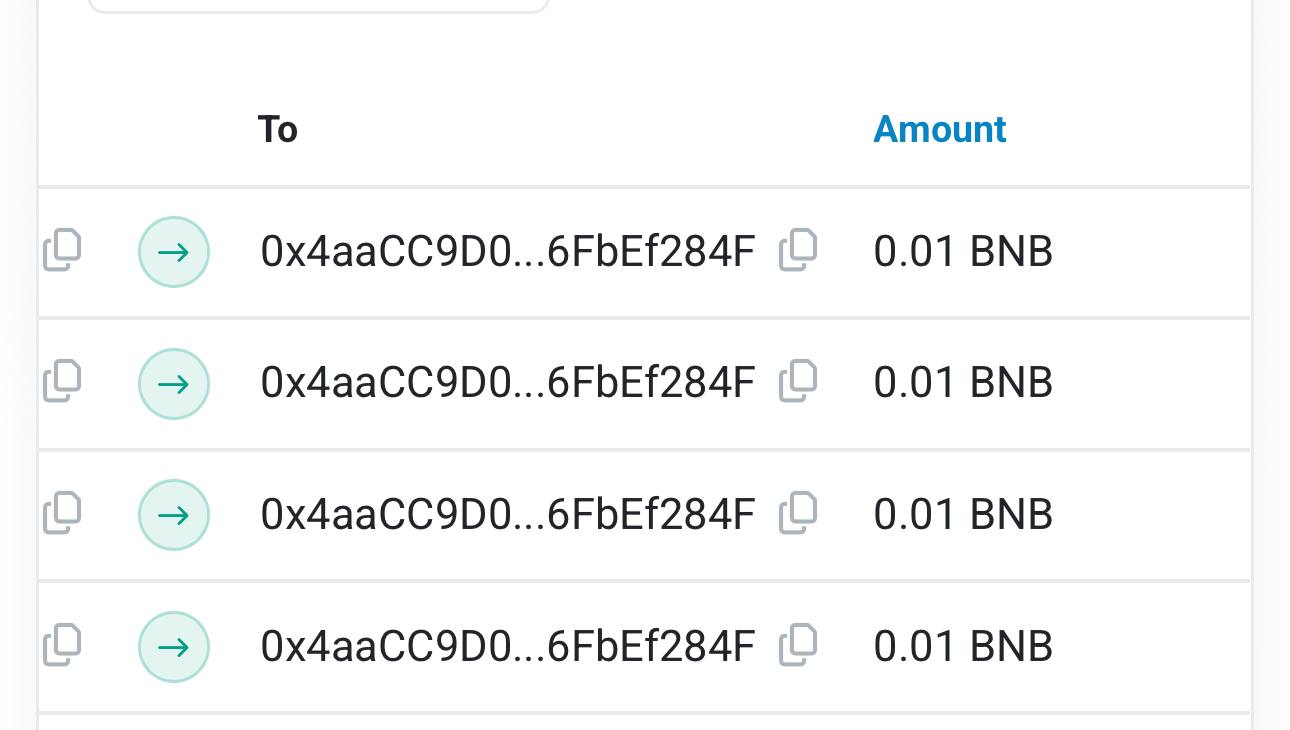Click the To column header
The height and width of the screenshot is (730, 1290).
pos(278,129)
